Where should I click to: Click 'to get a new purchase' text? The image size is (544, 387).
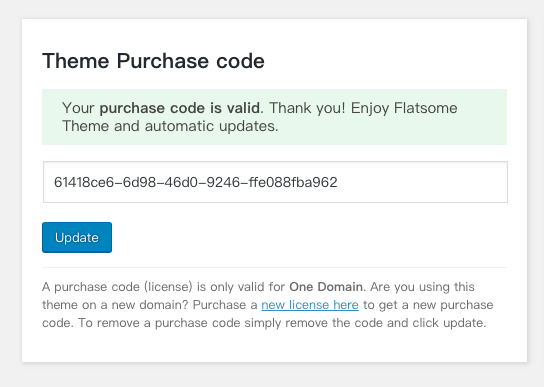[428, 305]
